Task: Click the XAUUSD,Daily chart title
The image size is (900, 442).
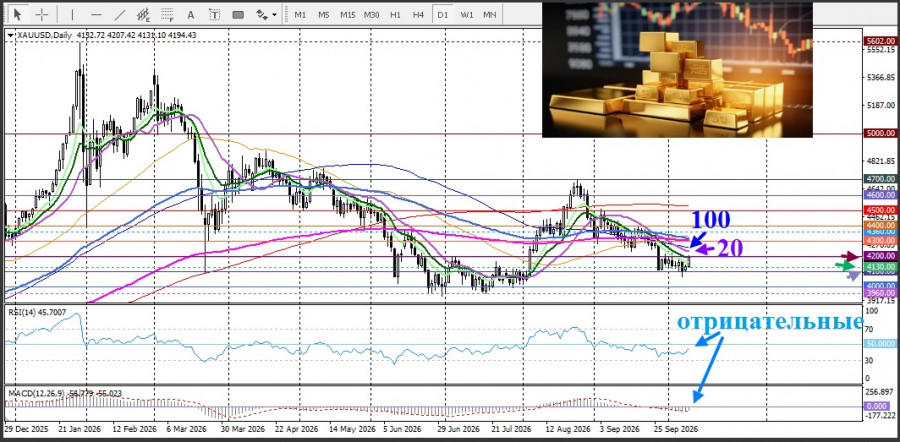Action: 44,36
